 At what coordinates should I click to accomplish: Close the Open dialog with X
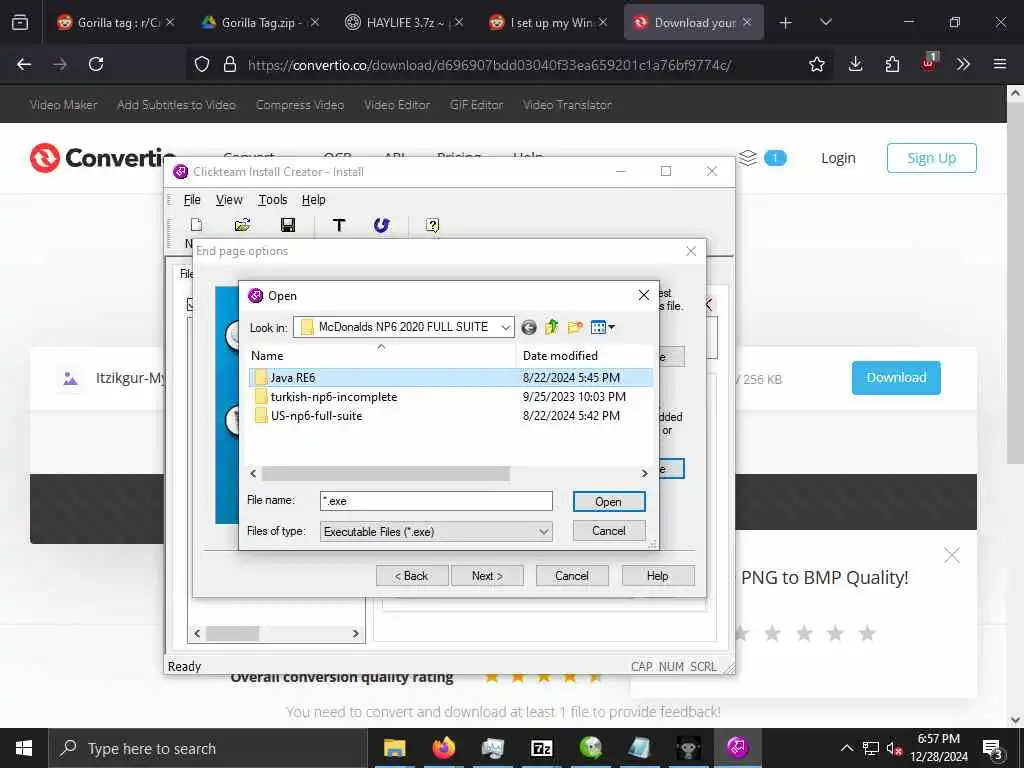[x=643, y=295]
